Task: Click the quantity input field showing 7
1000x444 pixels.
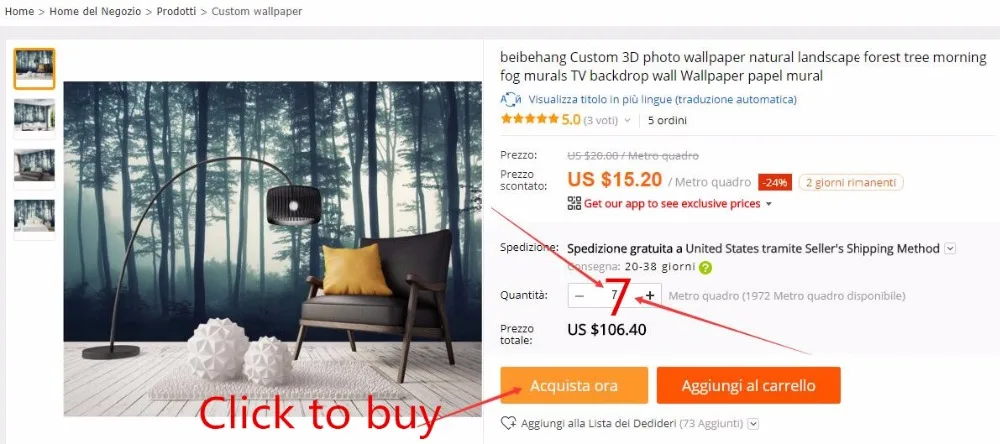Action: [614, 295]
